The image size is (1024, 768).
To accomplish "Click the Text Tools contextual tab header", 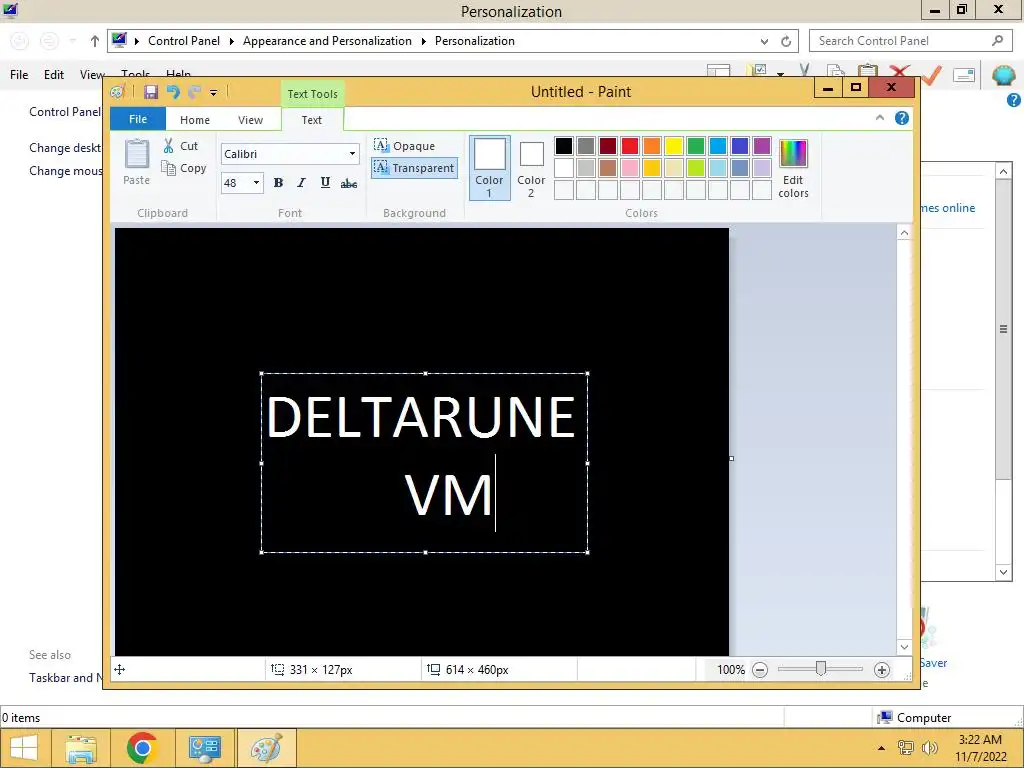I will click(312, 94).
